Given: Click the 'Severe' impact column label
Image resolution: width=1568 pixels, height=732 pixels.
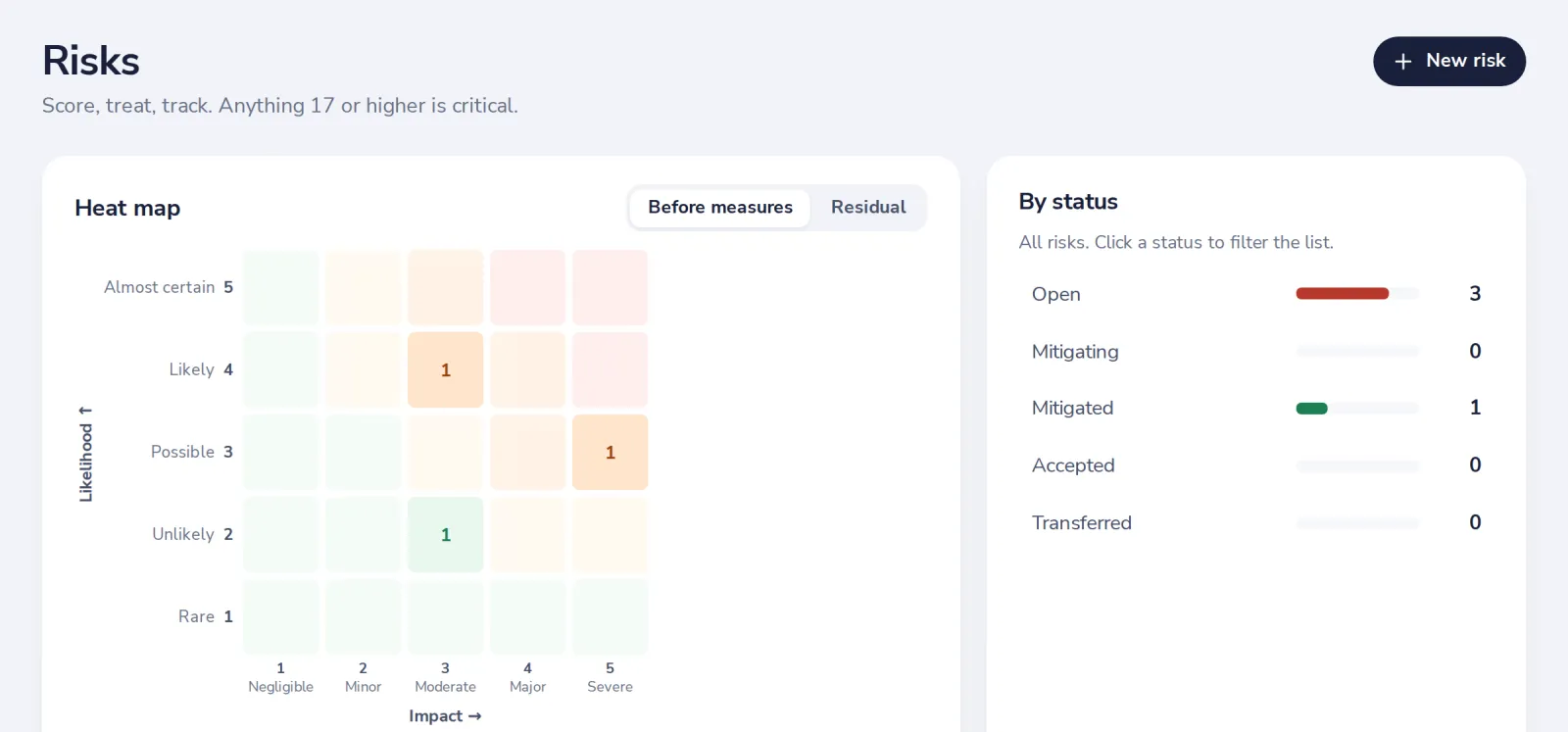Looking at the screenshot, I should [611, 687].
